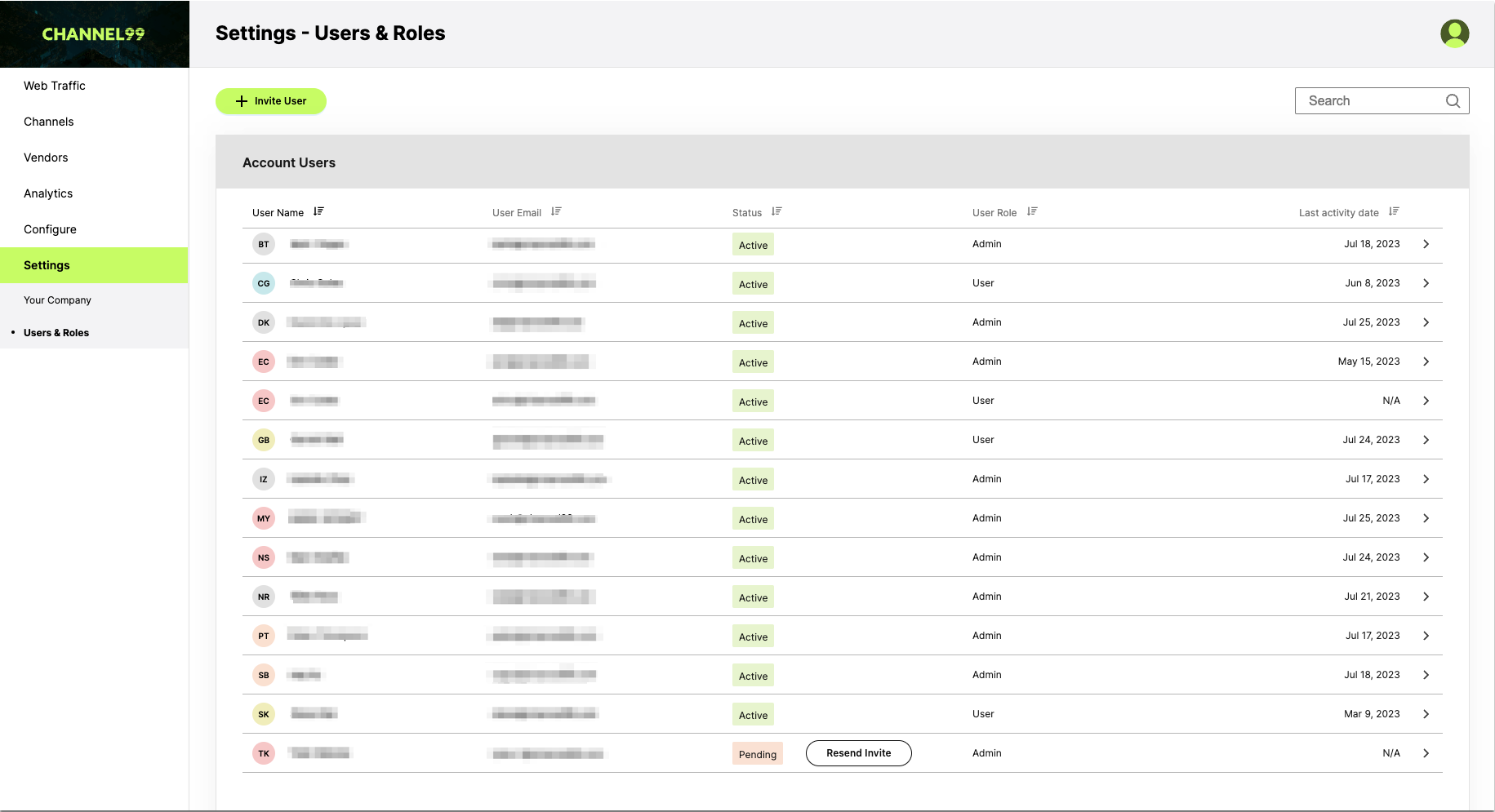Open chevron for May 15, 2023 row
This screenshot has height=812, width=1495.
pos(1426,362)
